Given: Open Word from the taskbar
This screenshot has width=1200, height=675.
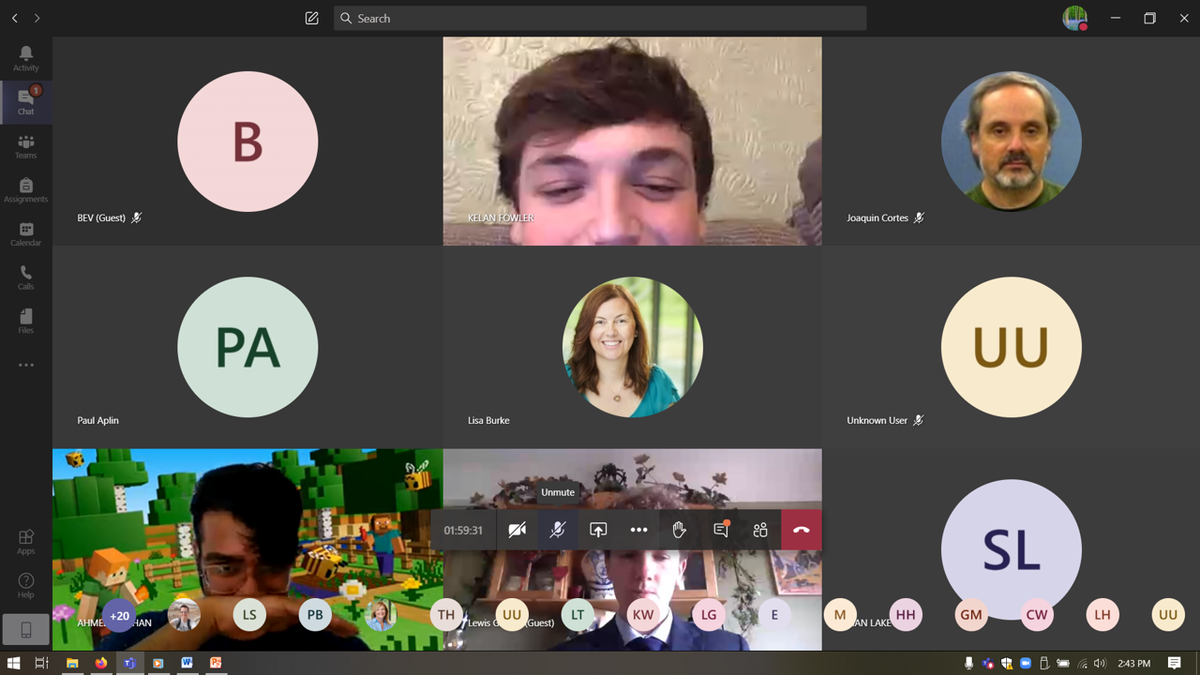Looking at the screenshot, I should coord(186,663).
